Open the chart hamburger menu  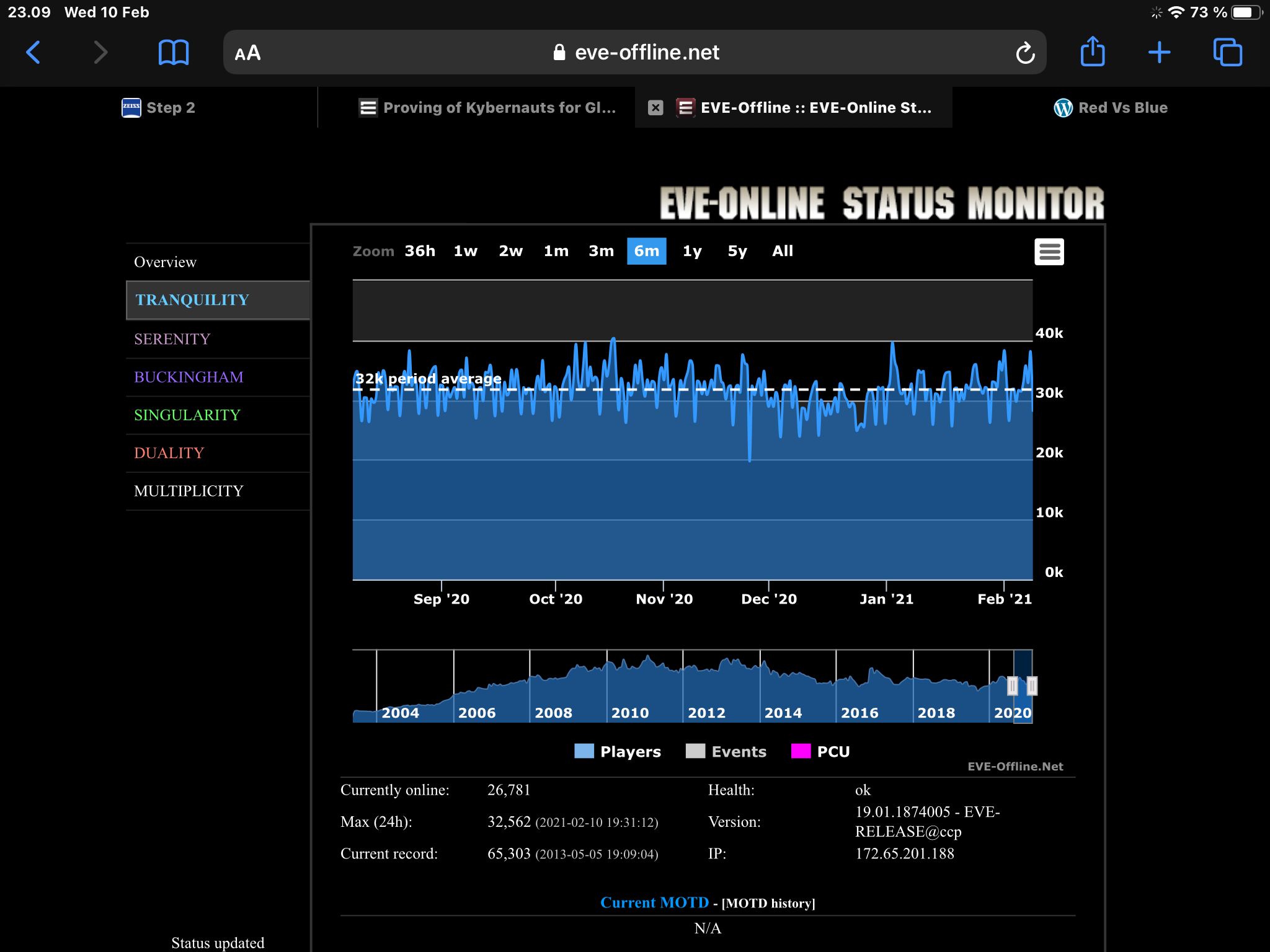[x=1049, y=252]
